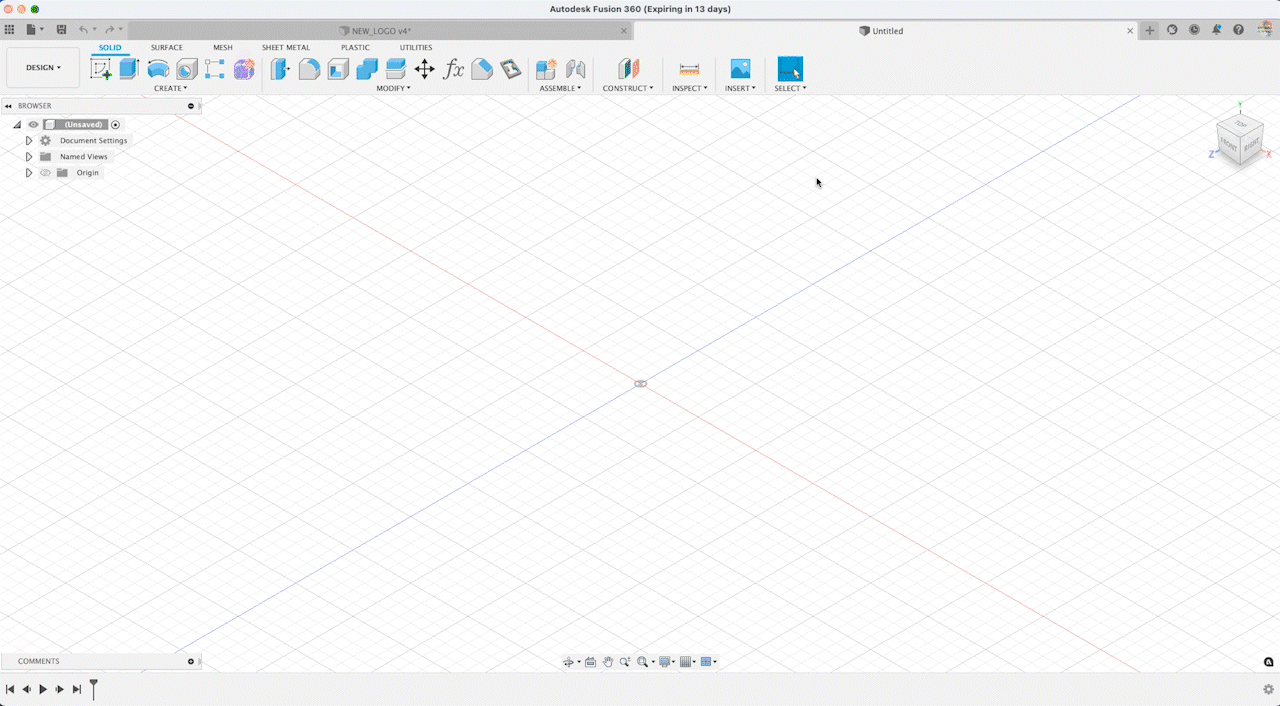Switch to the UTILITIES tab
The width and height of the screenshot is (1280, 706).
click(416, 47)
